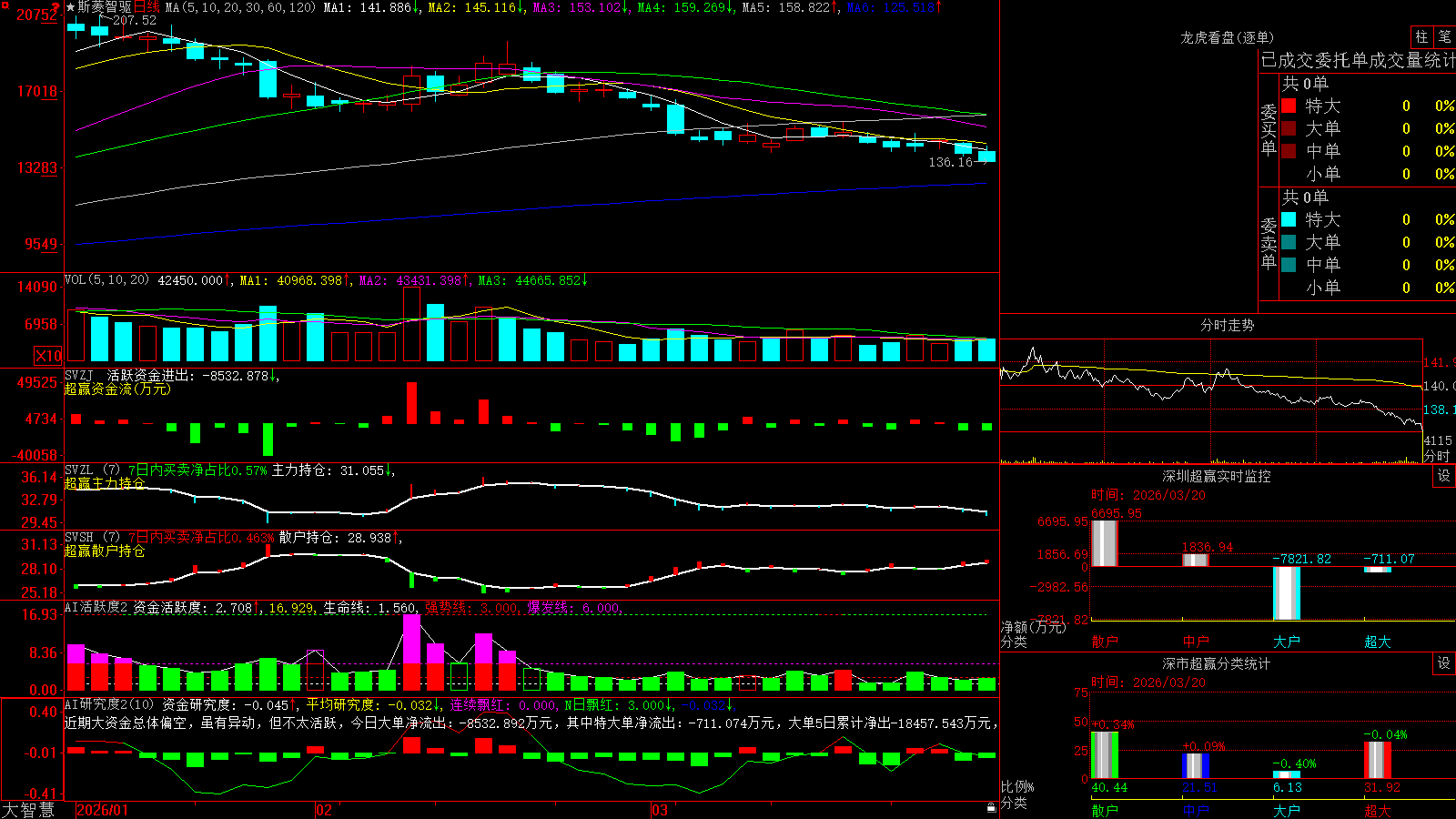This screenshot has width=1456, height=819.
Task: Open 设 settings for 深市超赢分类统计
Action: 1444,663
